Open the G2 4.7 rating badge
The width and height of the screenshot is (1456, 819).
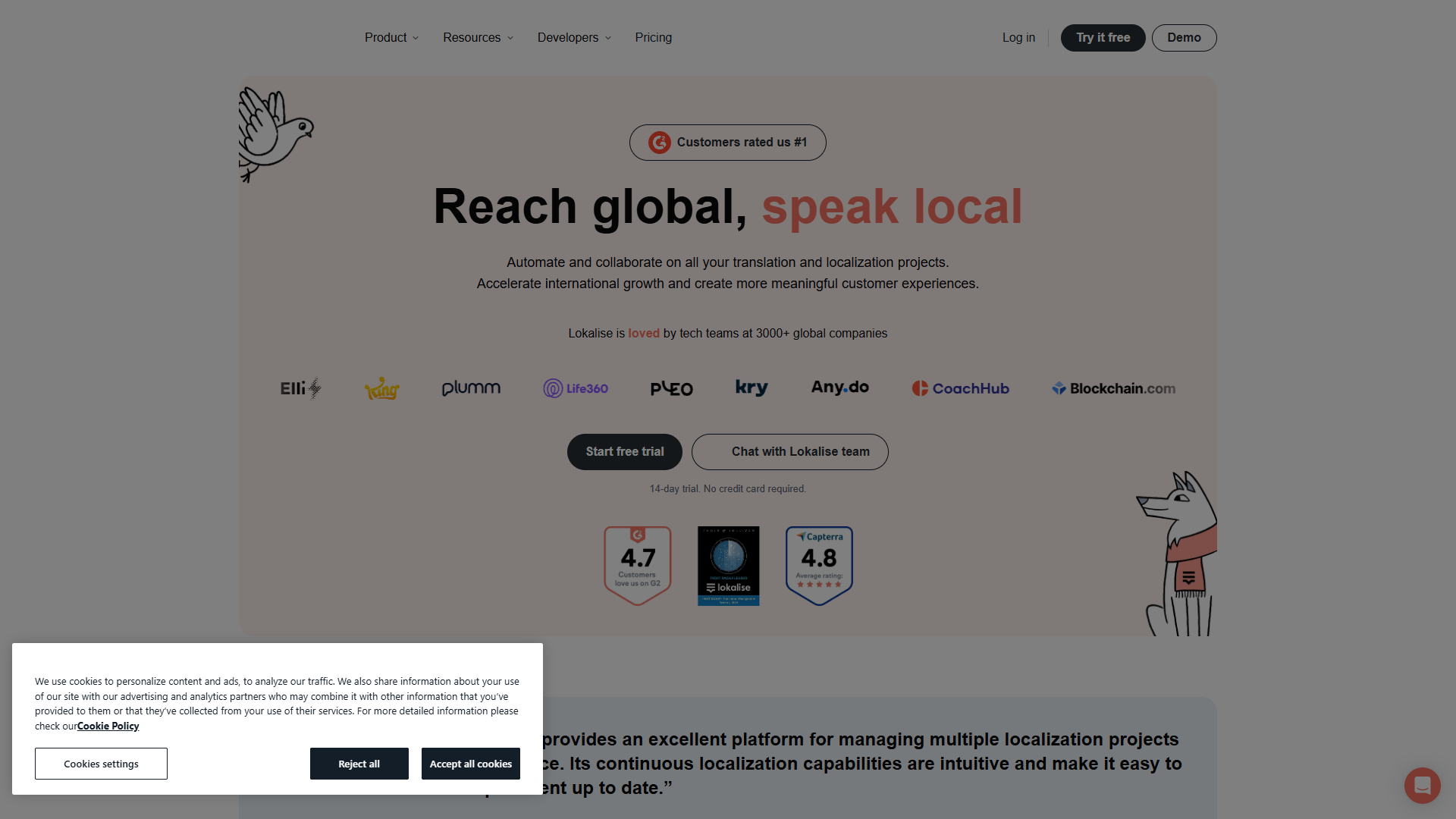(x=638, y=566)
